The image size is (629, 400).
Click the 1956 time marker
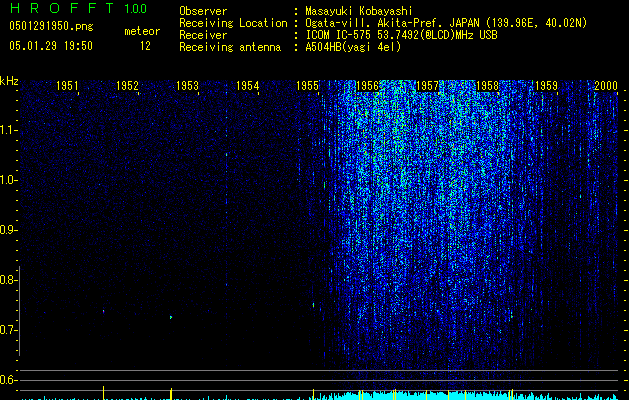(367, 85)
